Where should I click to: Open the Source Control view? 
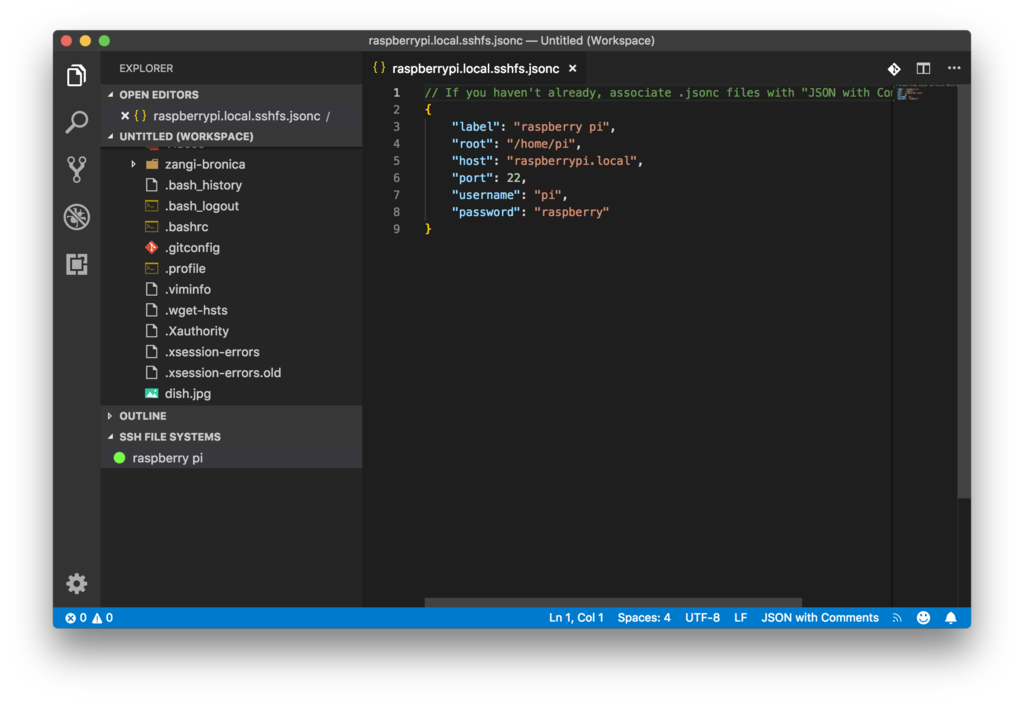point(76,169)
